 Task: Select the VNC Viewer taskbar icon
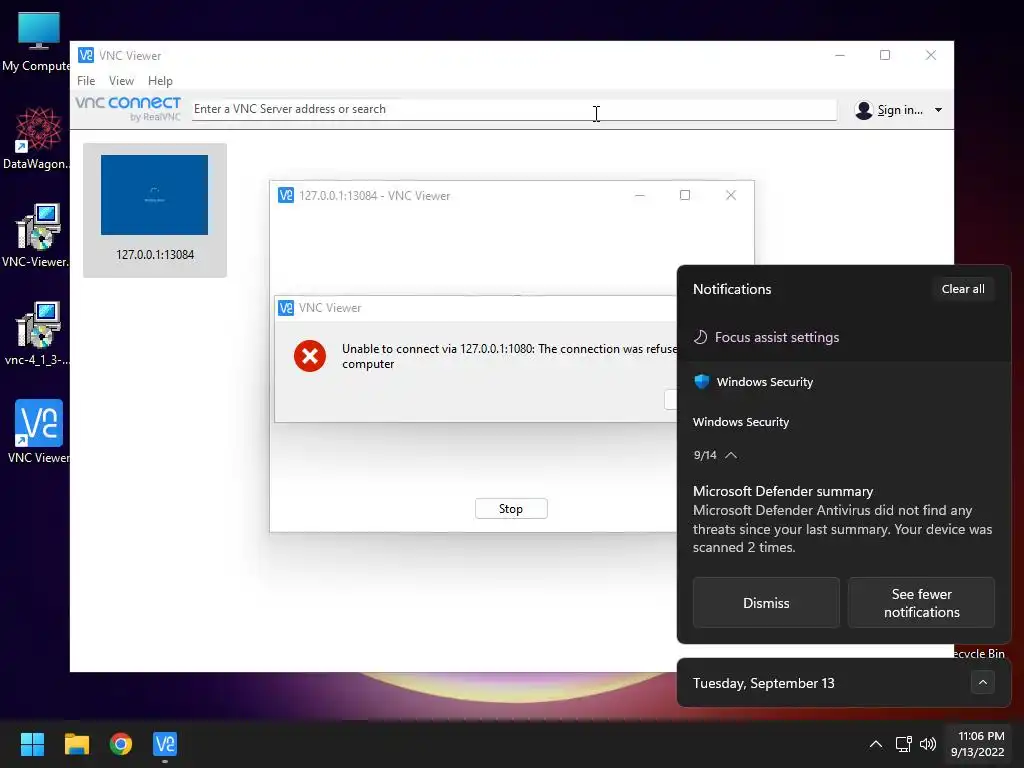tap(165, 744)
